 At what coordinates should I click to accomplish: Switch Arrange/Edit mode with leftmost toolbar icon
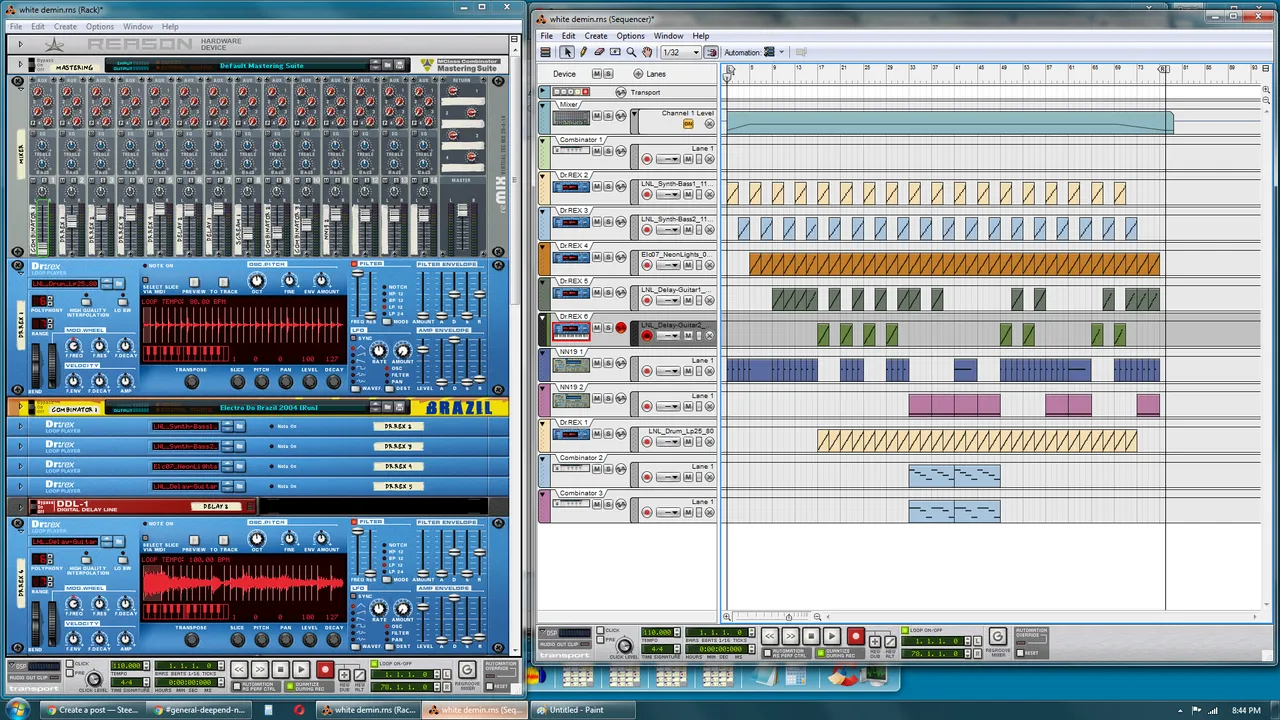tap(545, 52)
